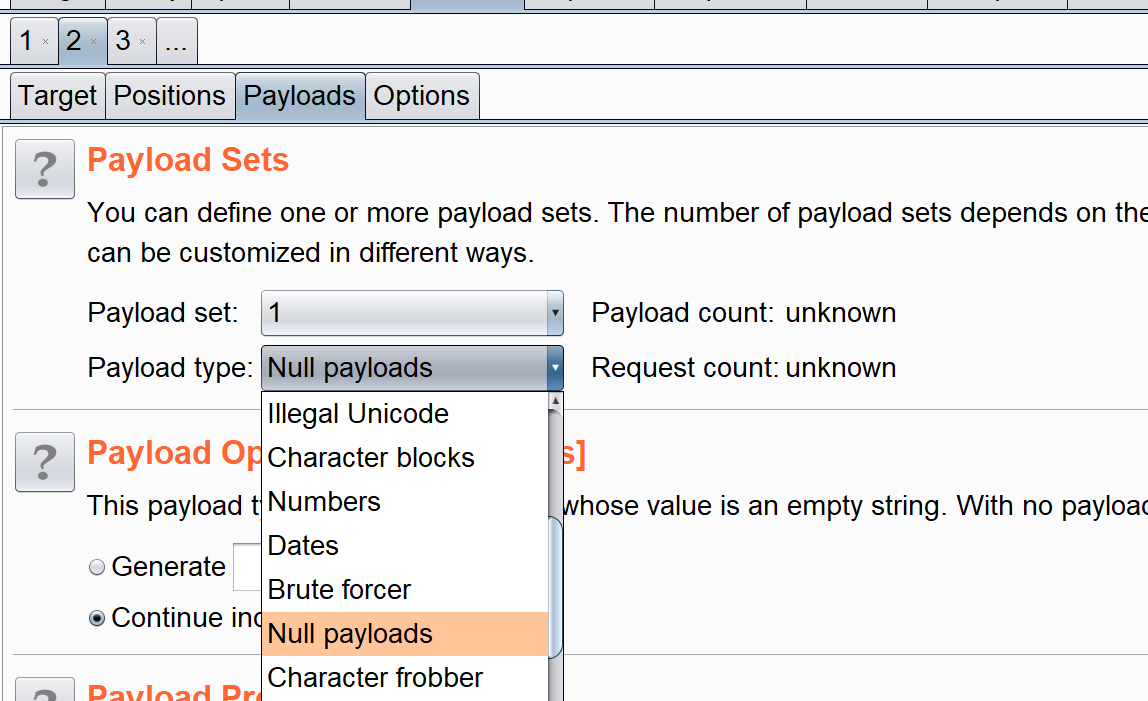Go to the Positions tab

click(170, 96)
